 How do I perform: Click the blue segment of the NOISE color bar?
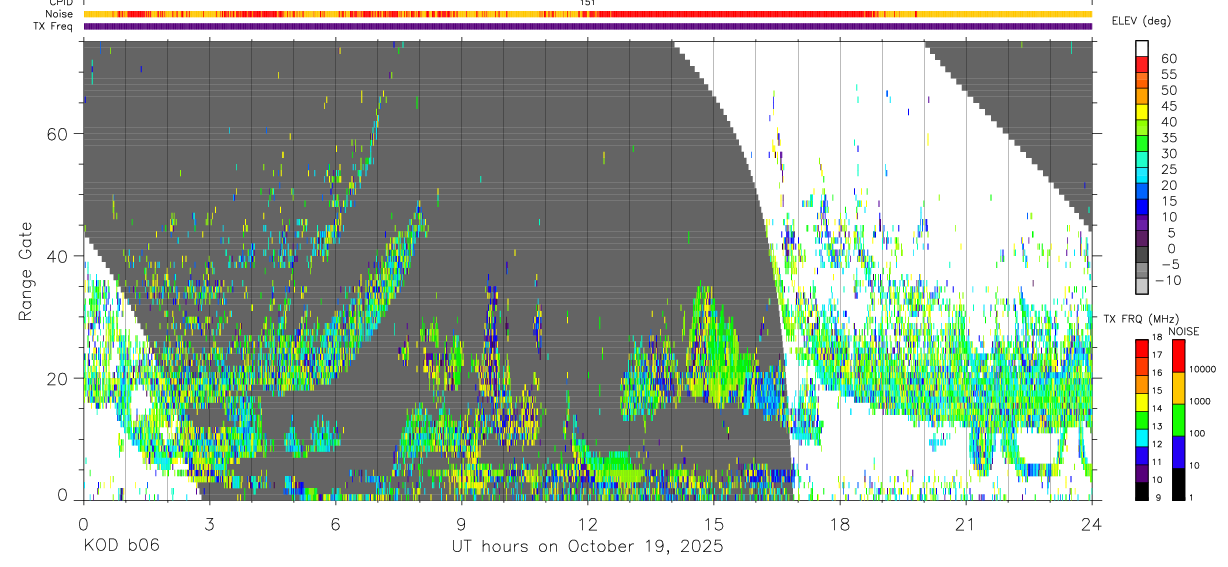(1179, 452)
